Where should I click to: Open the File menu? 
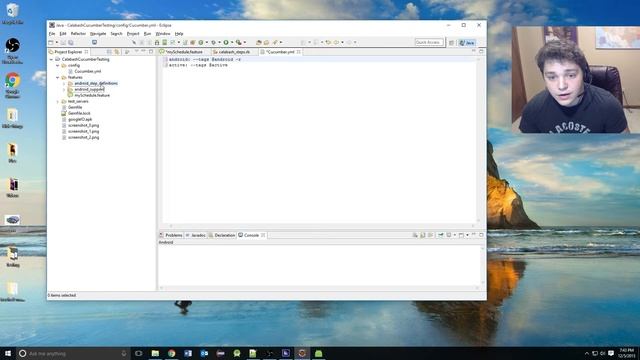(52, 33)
